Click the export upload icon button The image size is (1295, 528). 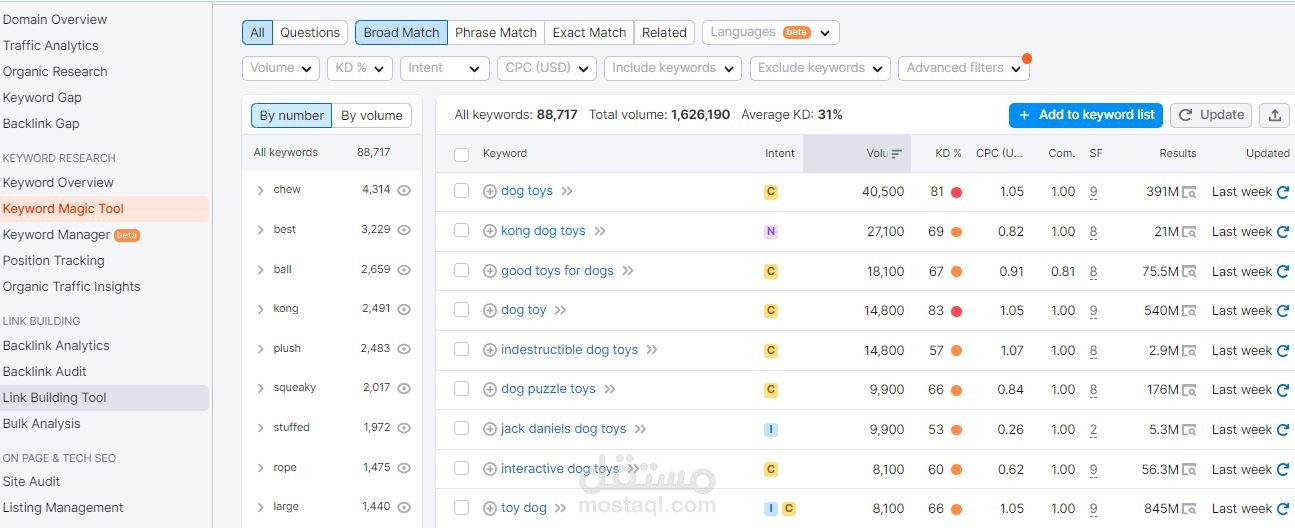pos(1275,115)
